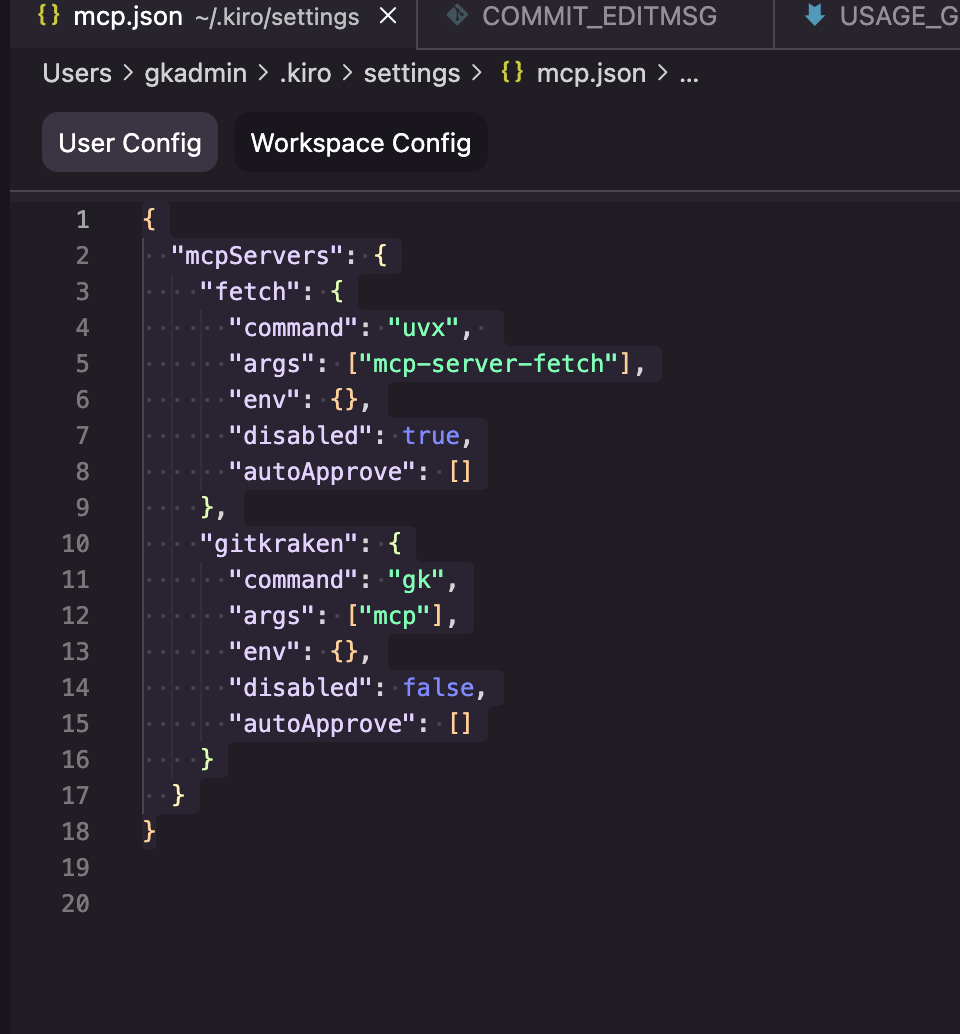Switch to the USAGE_G tab

(890, 16)
